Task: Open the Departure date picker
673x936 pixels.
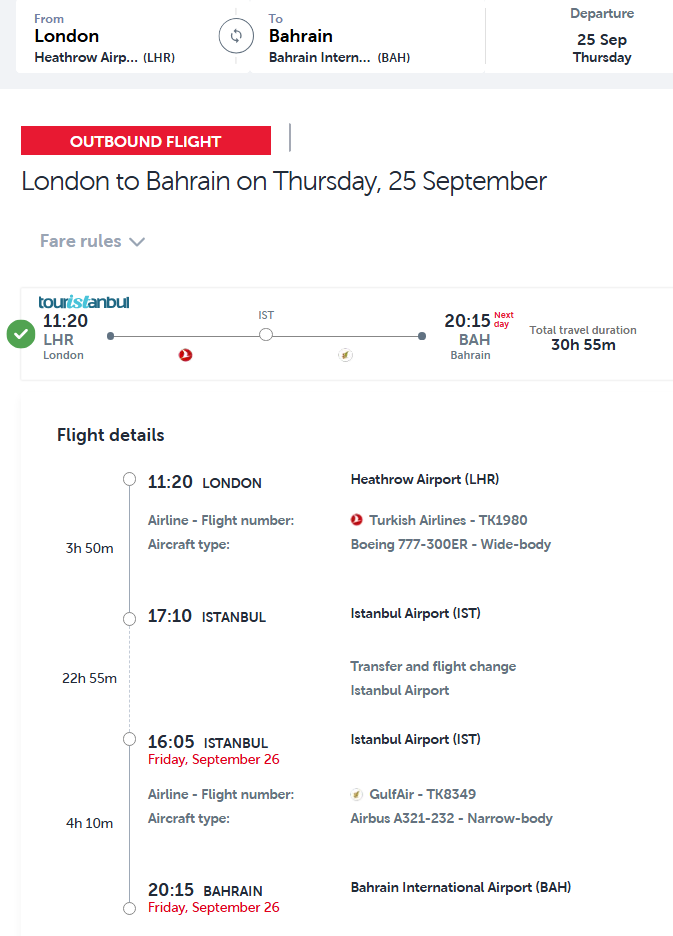Action: 602,38
